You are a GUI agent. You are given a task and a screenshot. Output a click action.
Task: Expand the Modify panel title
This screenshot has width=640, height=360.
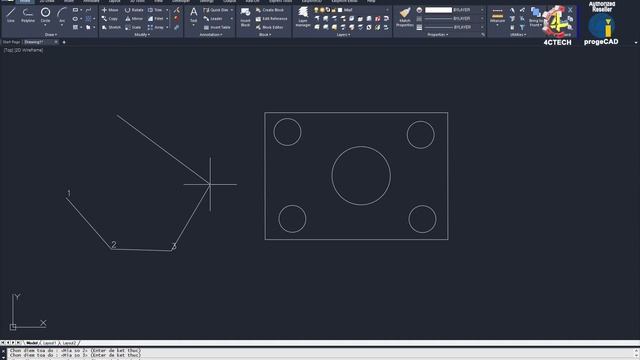(x=142, y=35)
